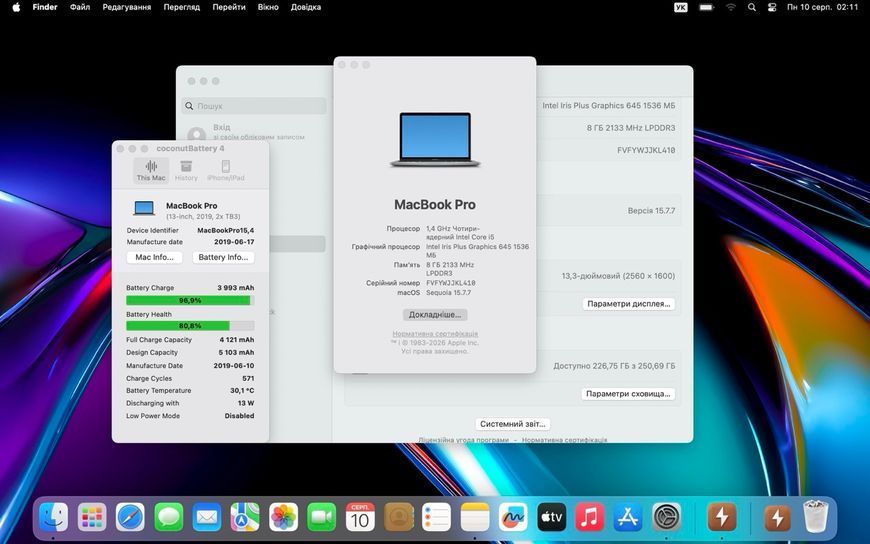Click the Mac Info... button
The height and width of the screenshot is (544, 870).
tap(154, 257)
